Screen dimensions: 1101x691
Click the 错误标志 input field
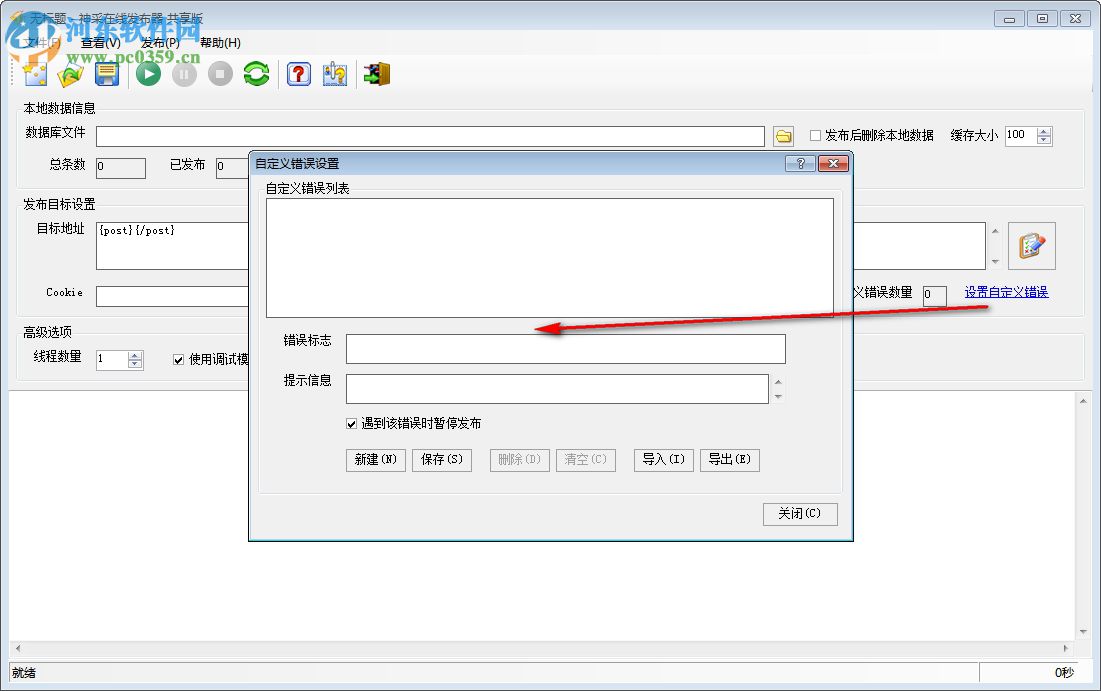(565, 349)
